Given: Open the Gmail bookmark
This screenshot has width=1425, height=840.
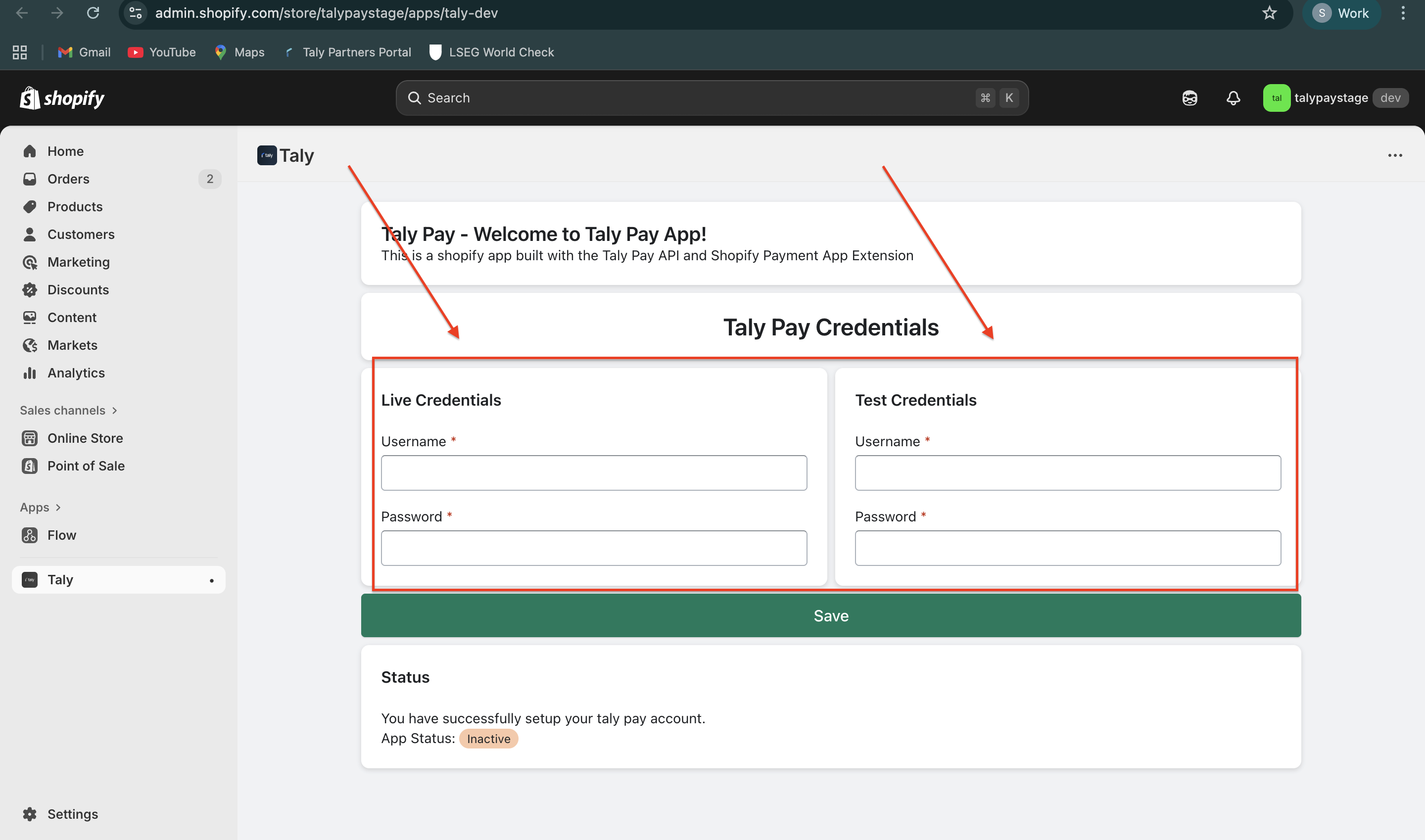Looking at the screenshot, I should tap(84, 52).
